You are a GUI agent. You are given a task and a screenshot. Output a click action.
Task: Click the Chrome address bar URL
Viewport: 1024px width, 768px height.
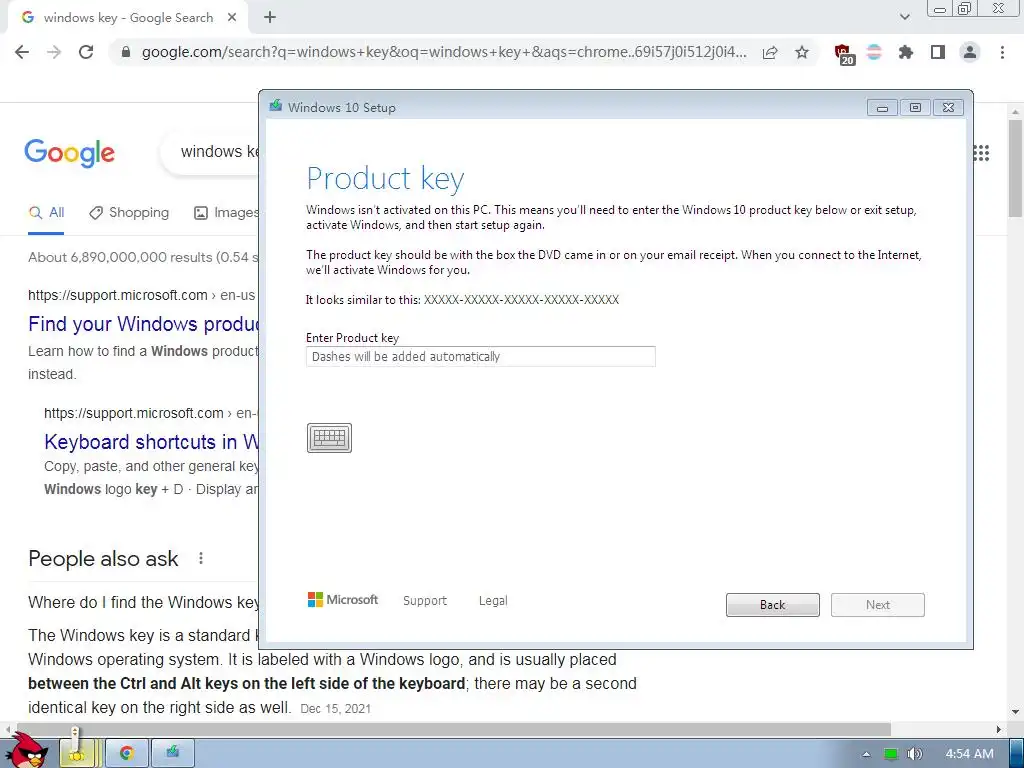pos(444,52)
